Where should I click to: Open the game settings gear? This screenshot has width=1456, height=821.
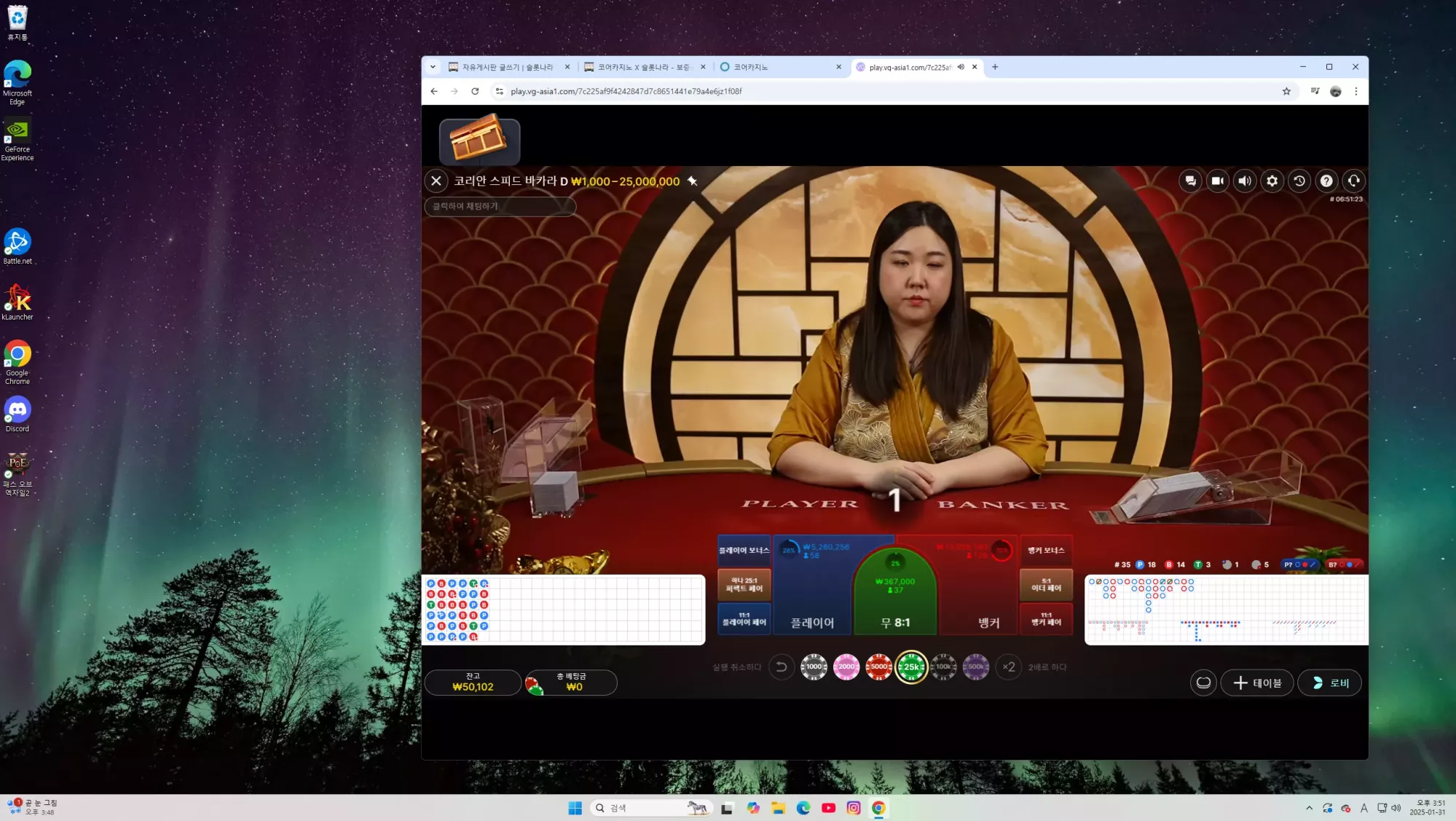click(x=1272, y=181)
